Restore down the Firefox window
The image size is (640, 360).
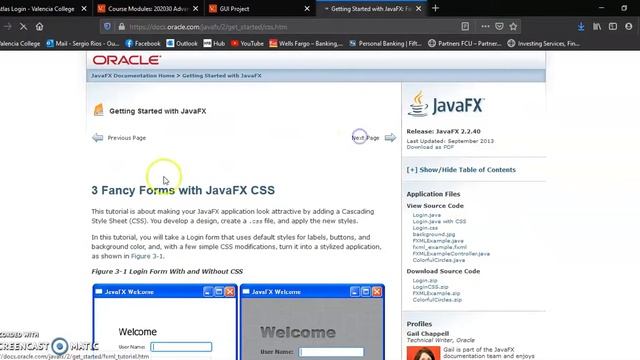click(x=624, y=8)
